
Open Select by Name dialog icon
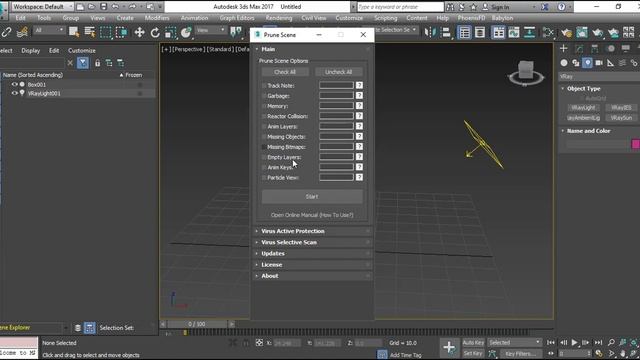pyautogui.click(x=89, y=32)
